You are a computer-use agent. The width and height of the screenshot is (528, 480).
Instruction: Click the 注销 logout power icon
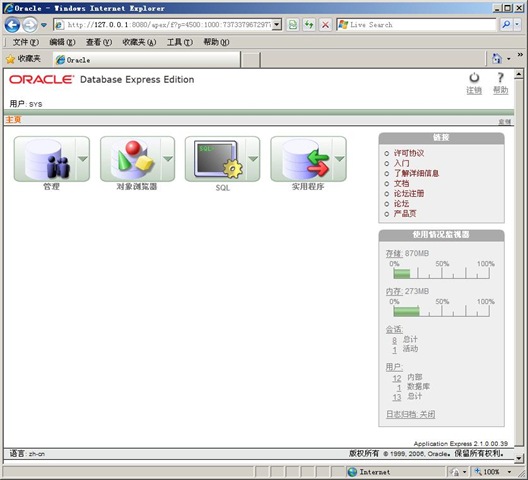tap(474, 78)
